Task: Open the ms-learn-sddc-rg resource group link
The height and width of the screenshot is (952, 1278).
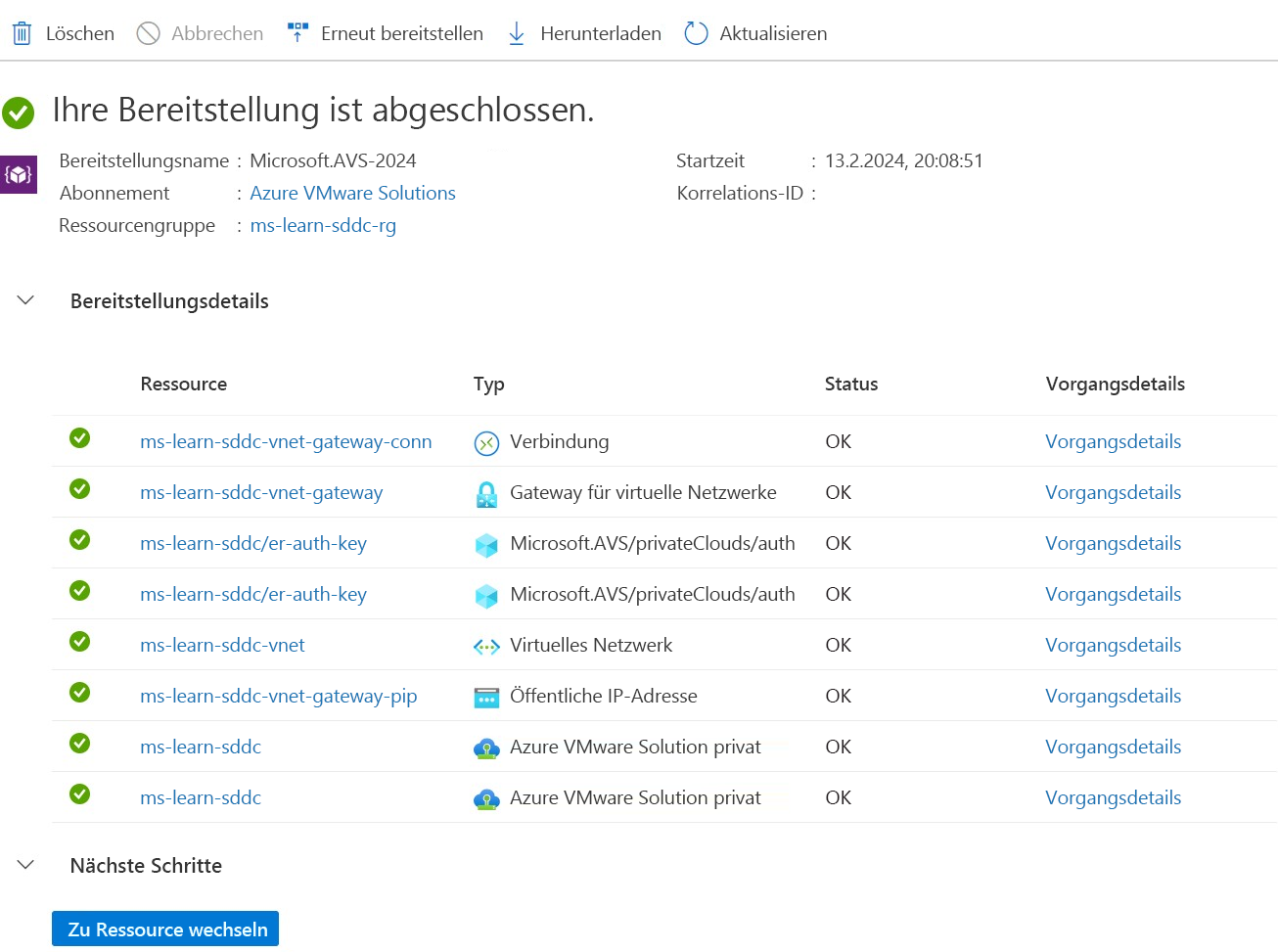Action: click(x=324, y=225)
